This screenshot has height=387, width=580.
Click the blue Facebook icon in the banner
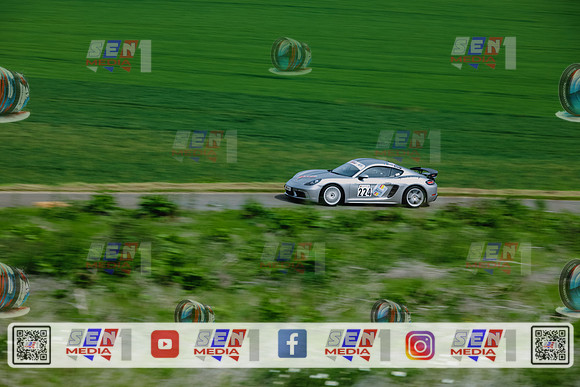click(292, 344)
